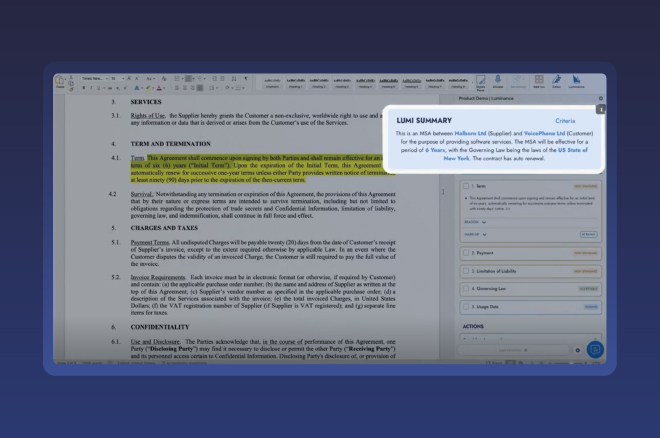660x438 pixels.
Task: Apply red font color
Action: tap(159, 88)
